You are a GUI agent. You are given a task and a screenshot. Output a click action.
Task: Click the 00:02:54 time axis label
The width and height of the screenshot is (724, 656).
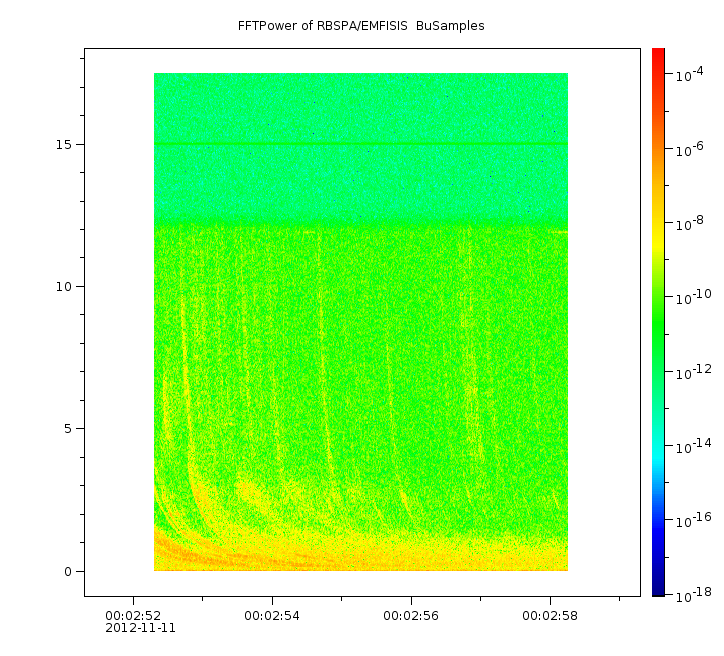272,616
